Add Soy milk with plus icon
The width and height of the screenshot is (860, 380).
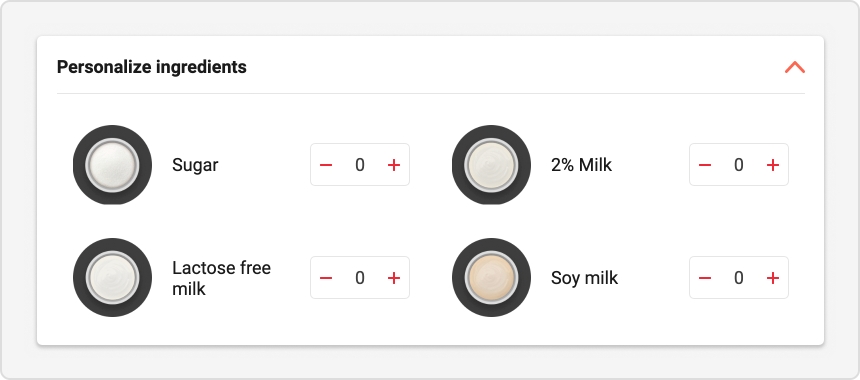[773, 278]
